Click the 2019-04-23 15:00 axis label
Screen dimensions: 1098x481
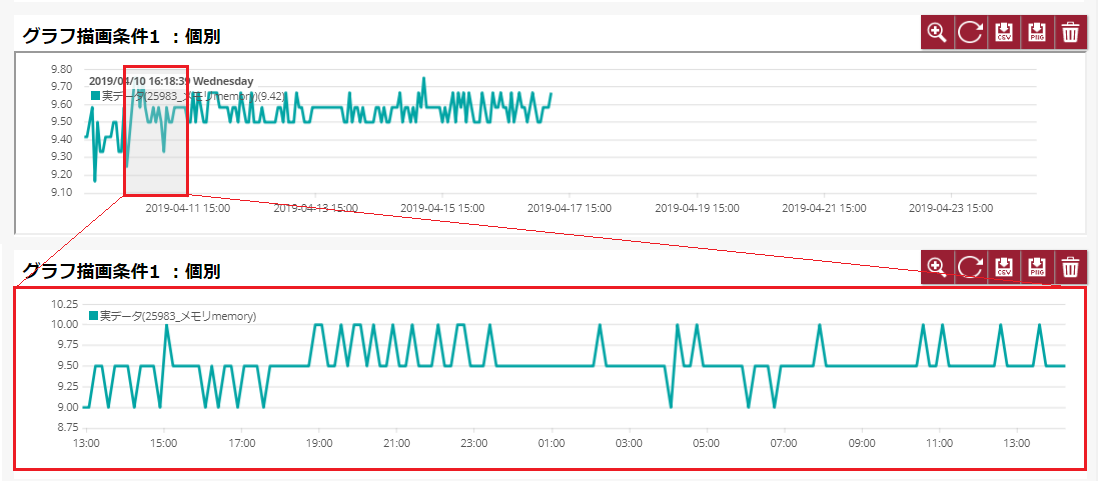click(x=950, y=209)
